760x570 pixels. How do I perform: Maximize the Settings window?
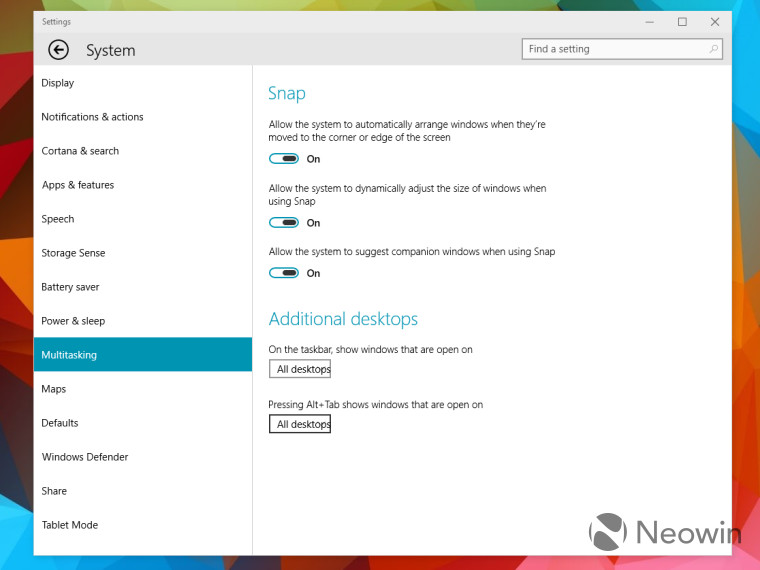[682, 21]
